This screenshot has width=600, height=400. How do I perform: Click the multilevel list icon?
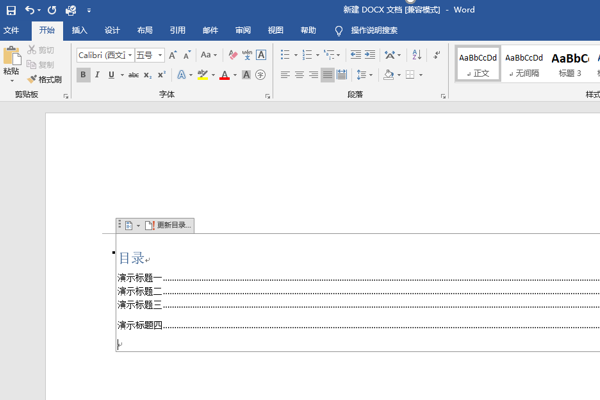pyautogui.click(x=329, y=55)
